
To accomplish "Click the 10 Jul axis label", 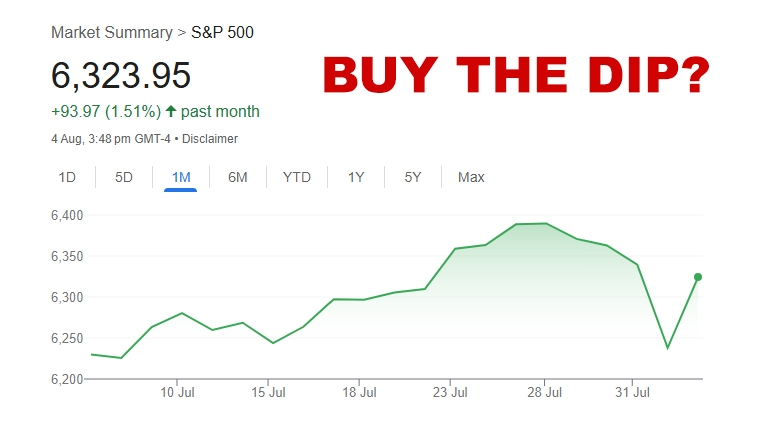I will pyautogui.click(x=177, y=393).
